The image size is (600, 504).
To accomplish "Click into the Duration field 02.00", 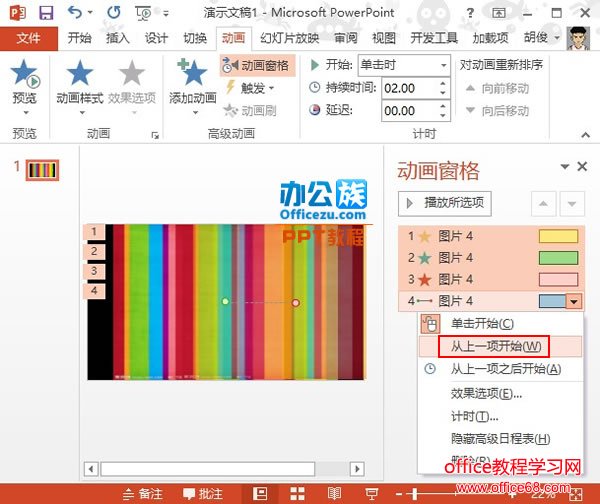I will click(x=409, y=88).
